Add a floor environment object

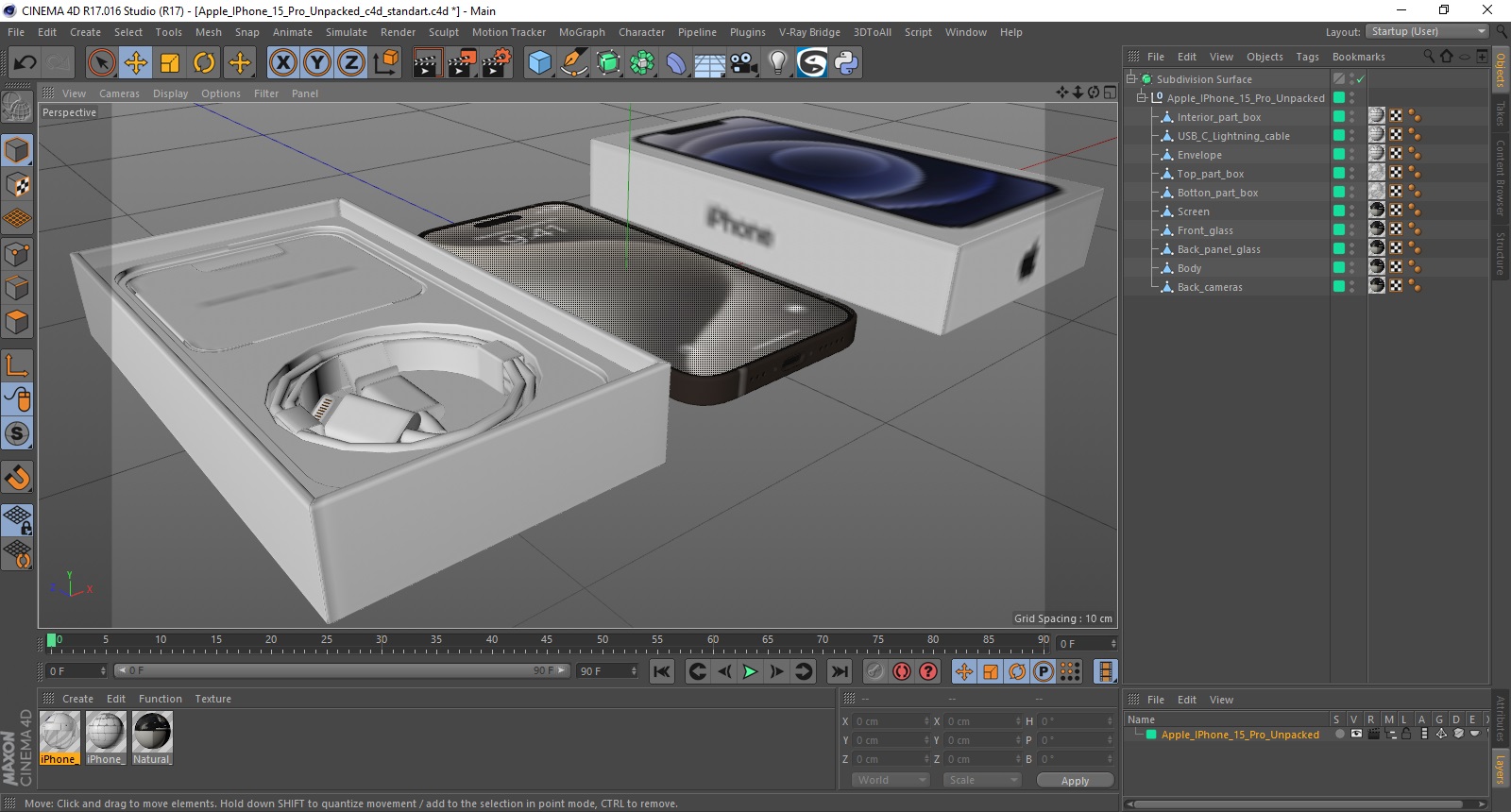pos(710,63)
